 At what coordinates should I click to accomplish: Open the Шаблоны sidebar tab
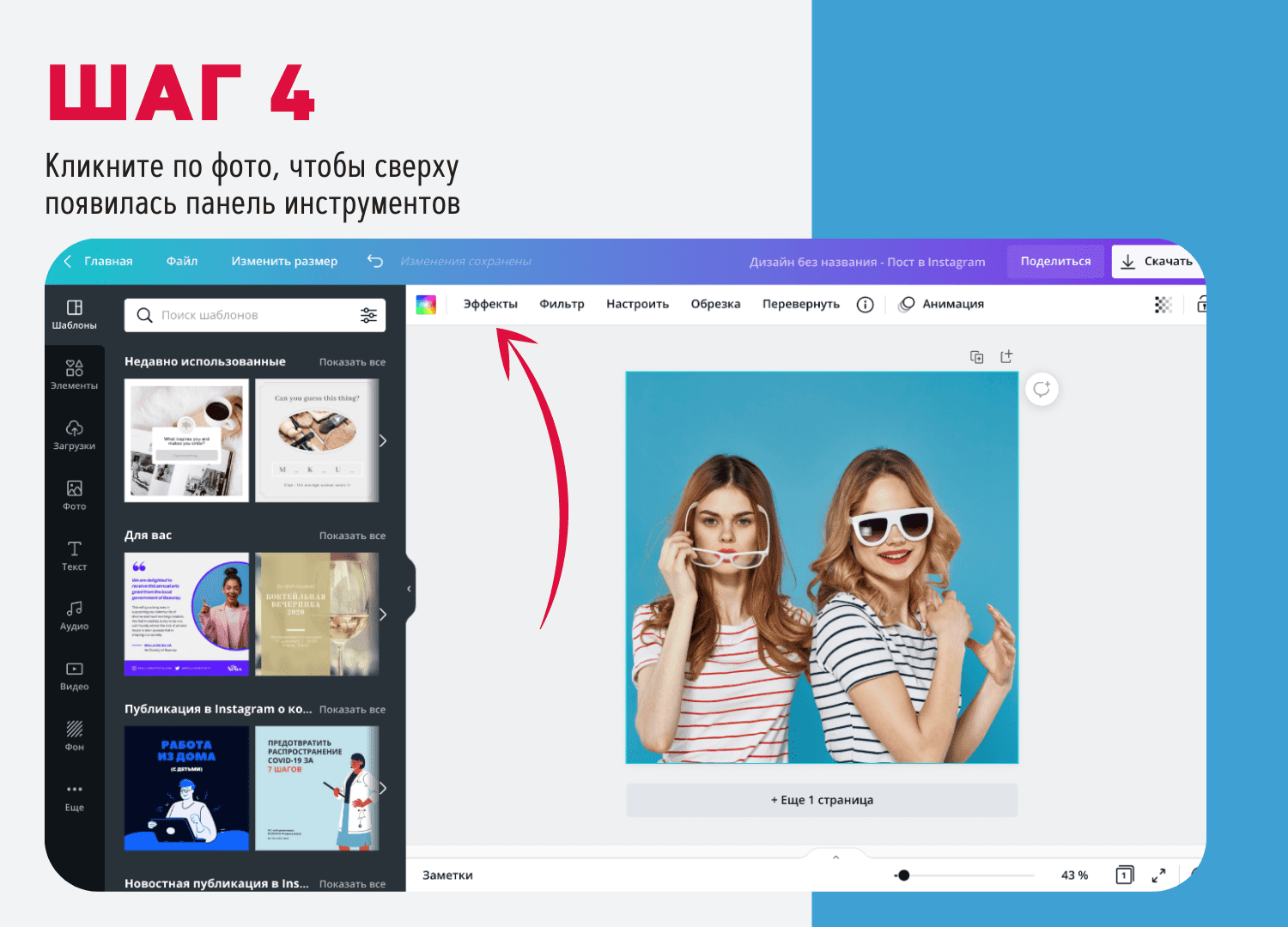pos(75,314)
